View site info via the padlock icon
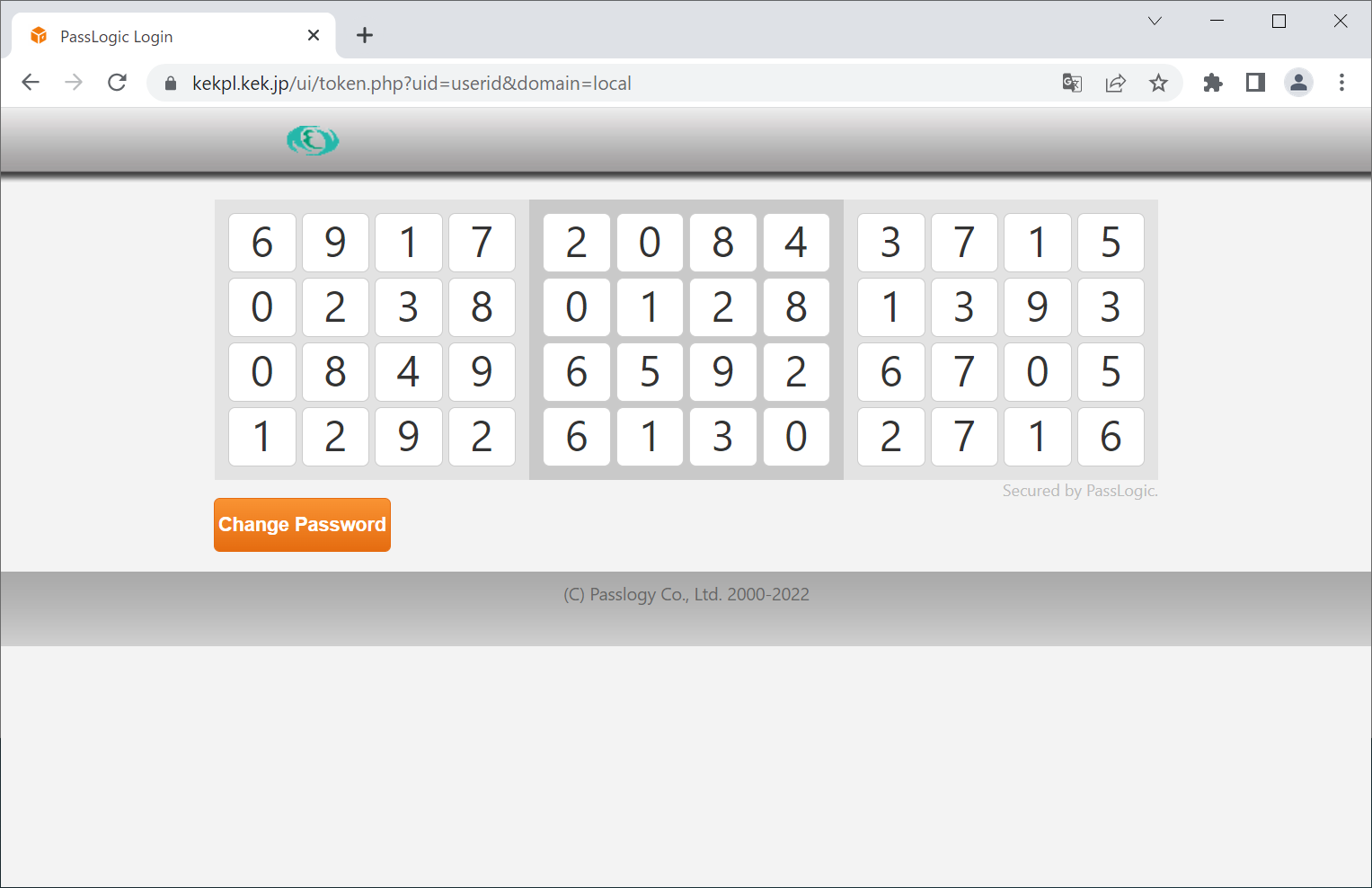Screen dimensions: 1372x888 tap(171, 84)
